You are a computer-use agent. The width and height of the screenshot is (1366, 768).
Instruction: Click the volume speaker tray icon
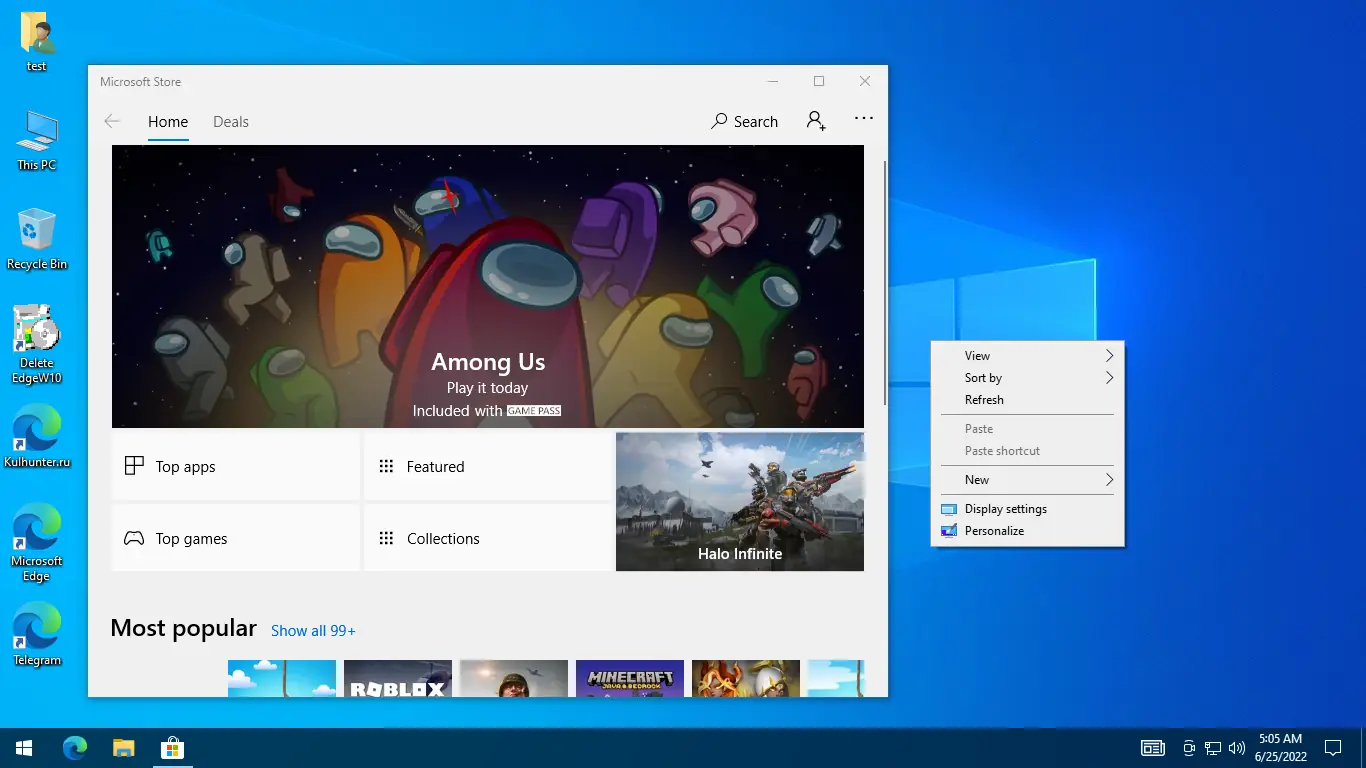tap(1237, 748)
